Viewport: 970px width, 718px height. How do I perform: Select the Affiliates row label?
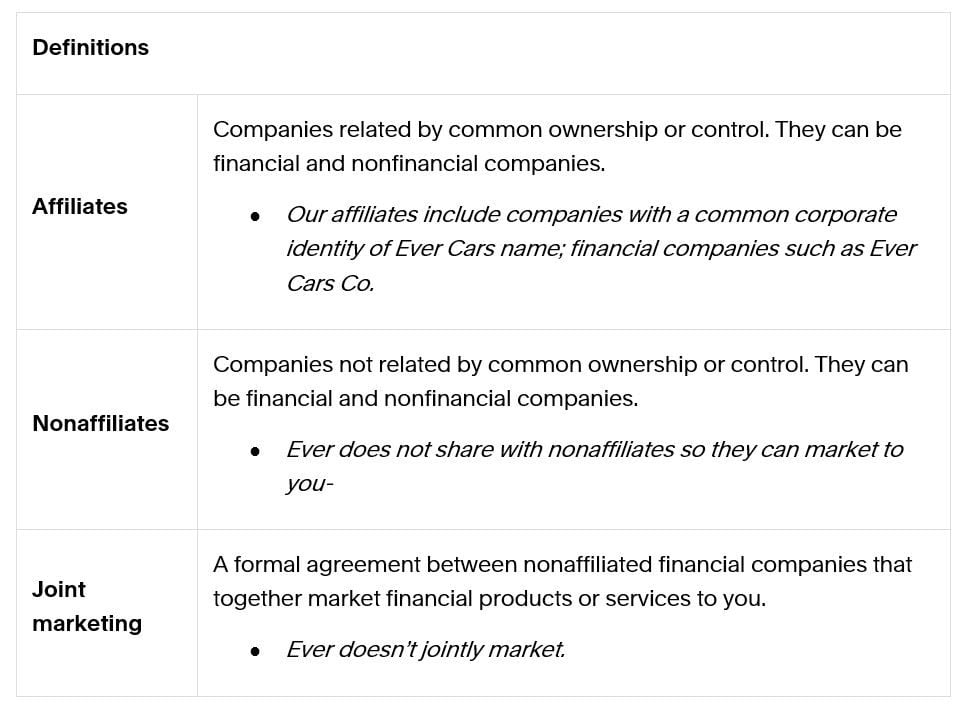[x=80, y=207]
